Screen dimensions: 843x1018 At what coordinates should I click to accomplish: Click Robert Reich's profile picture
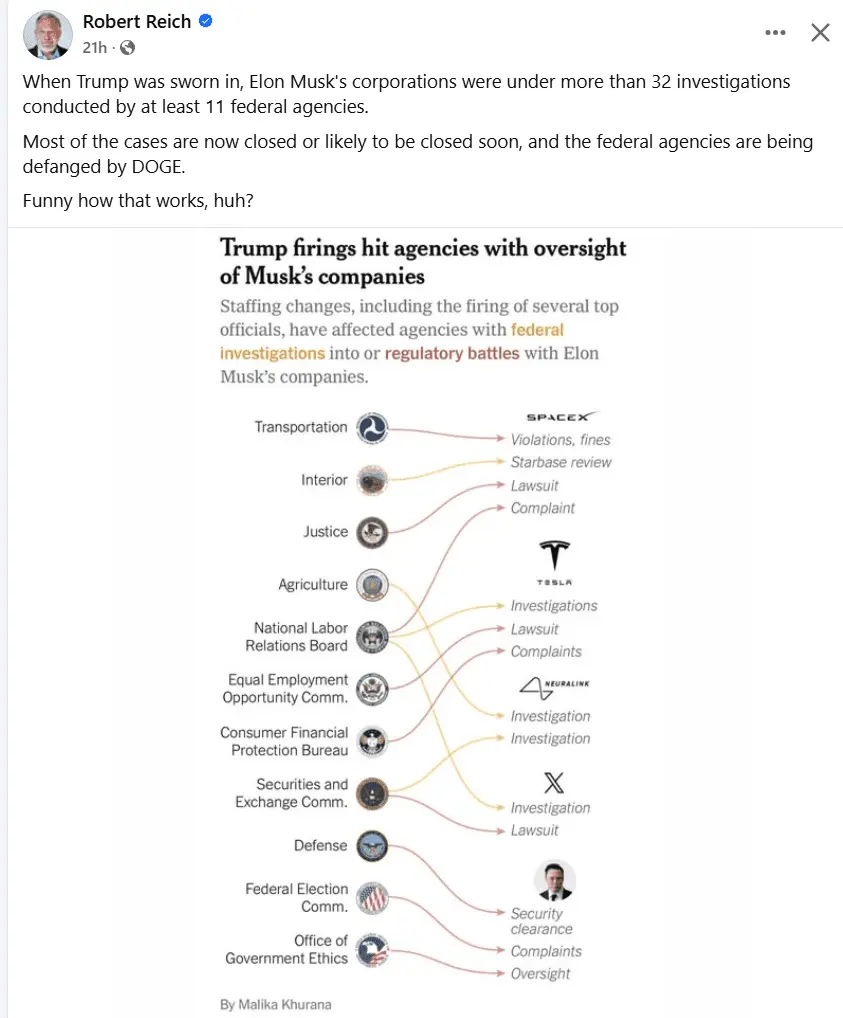pos(47,34)
